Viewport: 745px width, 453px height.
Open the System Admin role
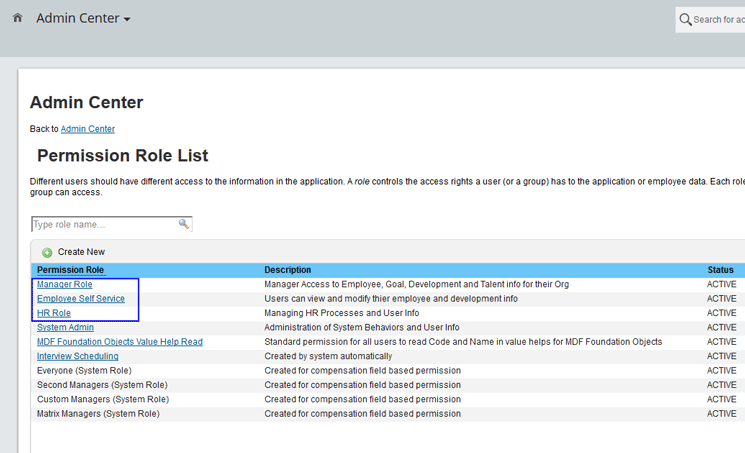65,327
